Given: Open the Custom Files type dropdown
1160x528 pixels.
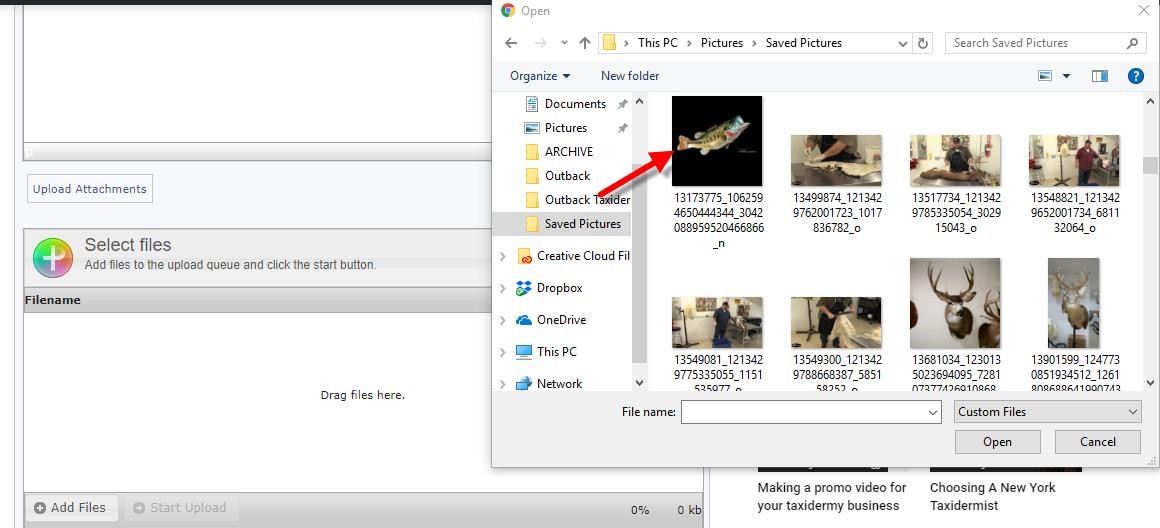Looking at the screenshot, I should [x=1046, y=412].
